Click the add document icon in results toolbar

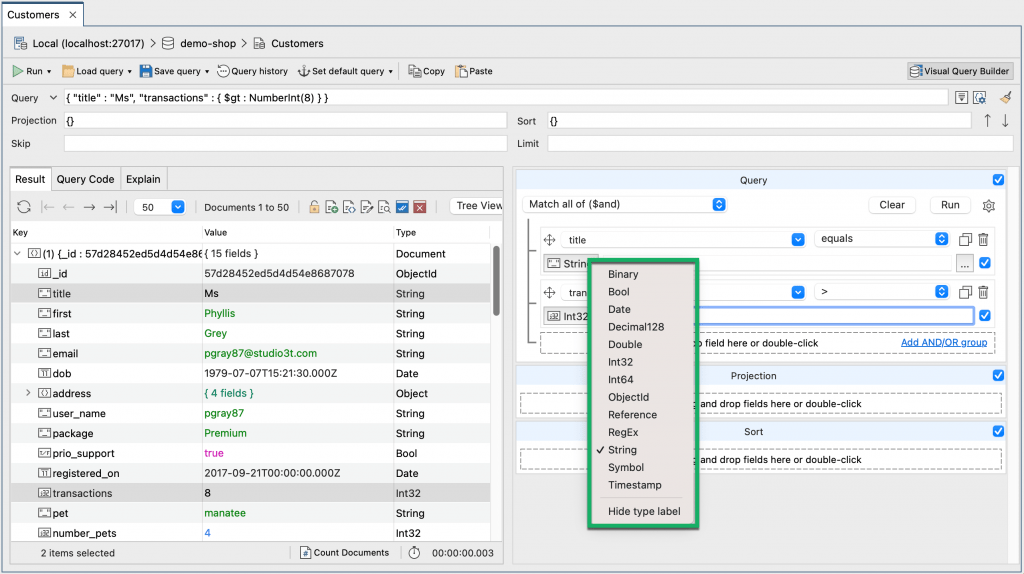332,207
